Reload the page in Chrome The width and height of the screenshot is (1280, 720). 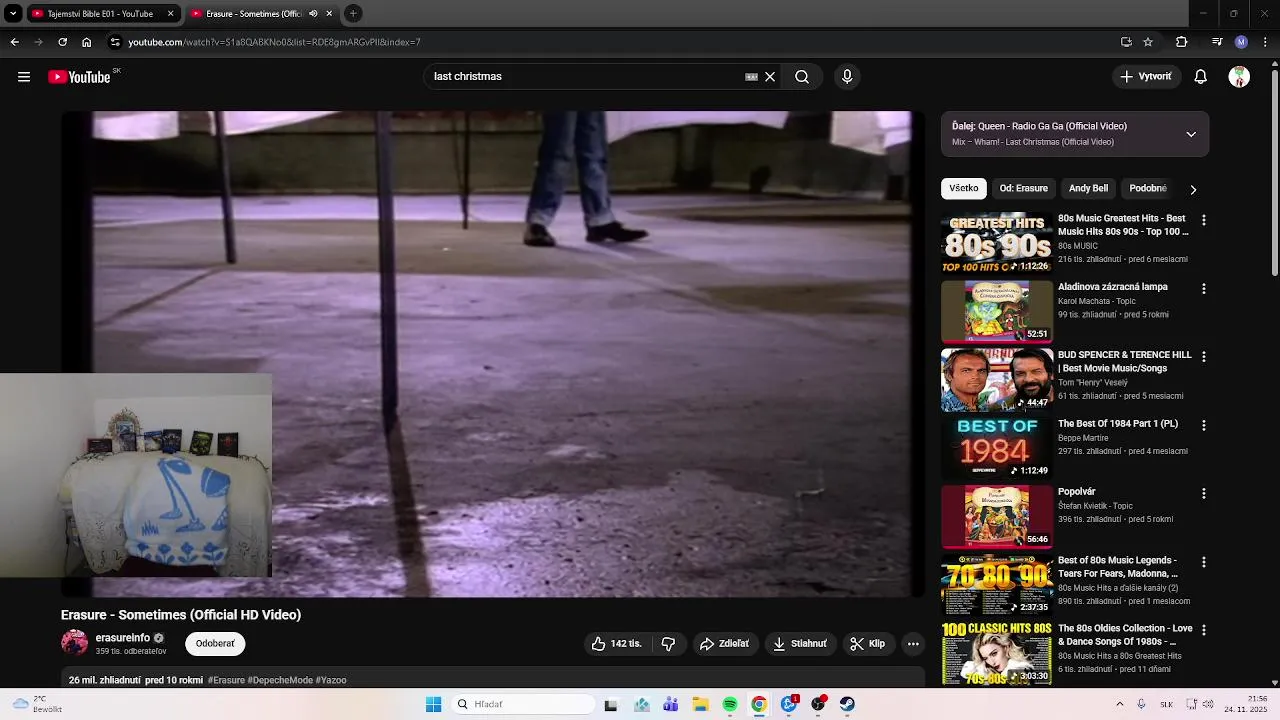click(x=62, y=42)
